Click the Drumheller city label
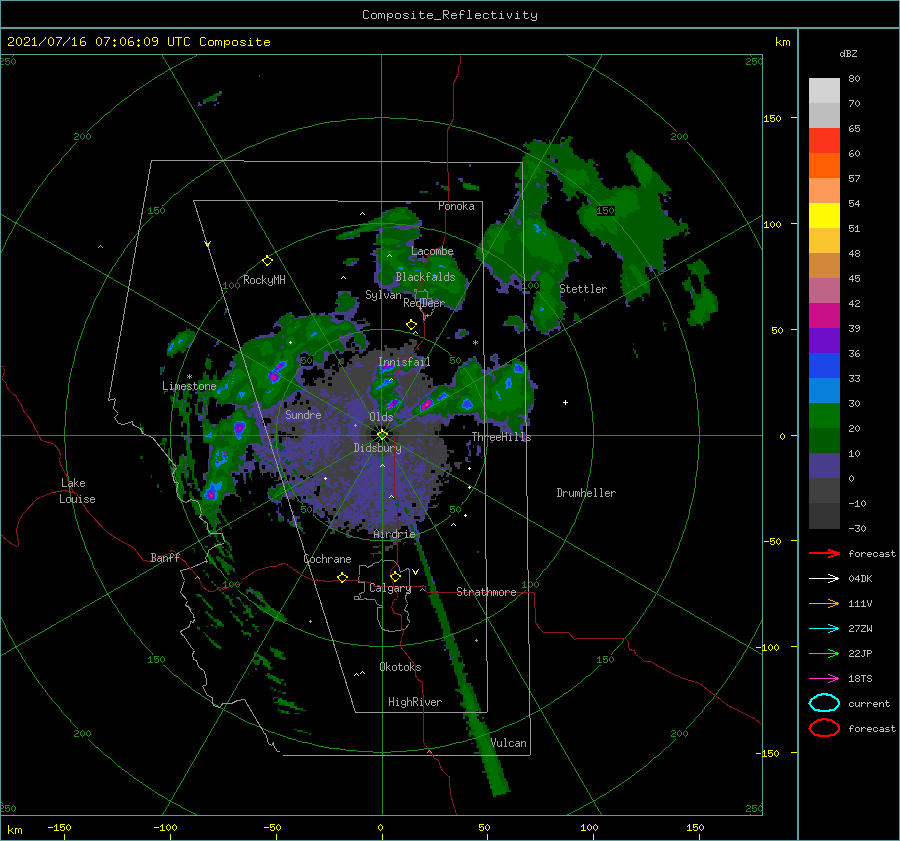 click(x=586, y=493)
